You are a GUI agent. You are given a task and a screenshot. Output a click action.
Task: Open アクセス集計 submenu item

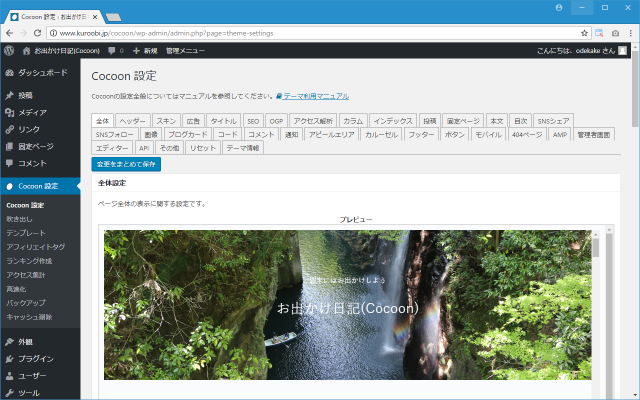(x=26, y=275)
